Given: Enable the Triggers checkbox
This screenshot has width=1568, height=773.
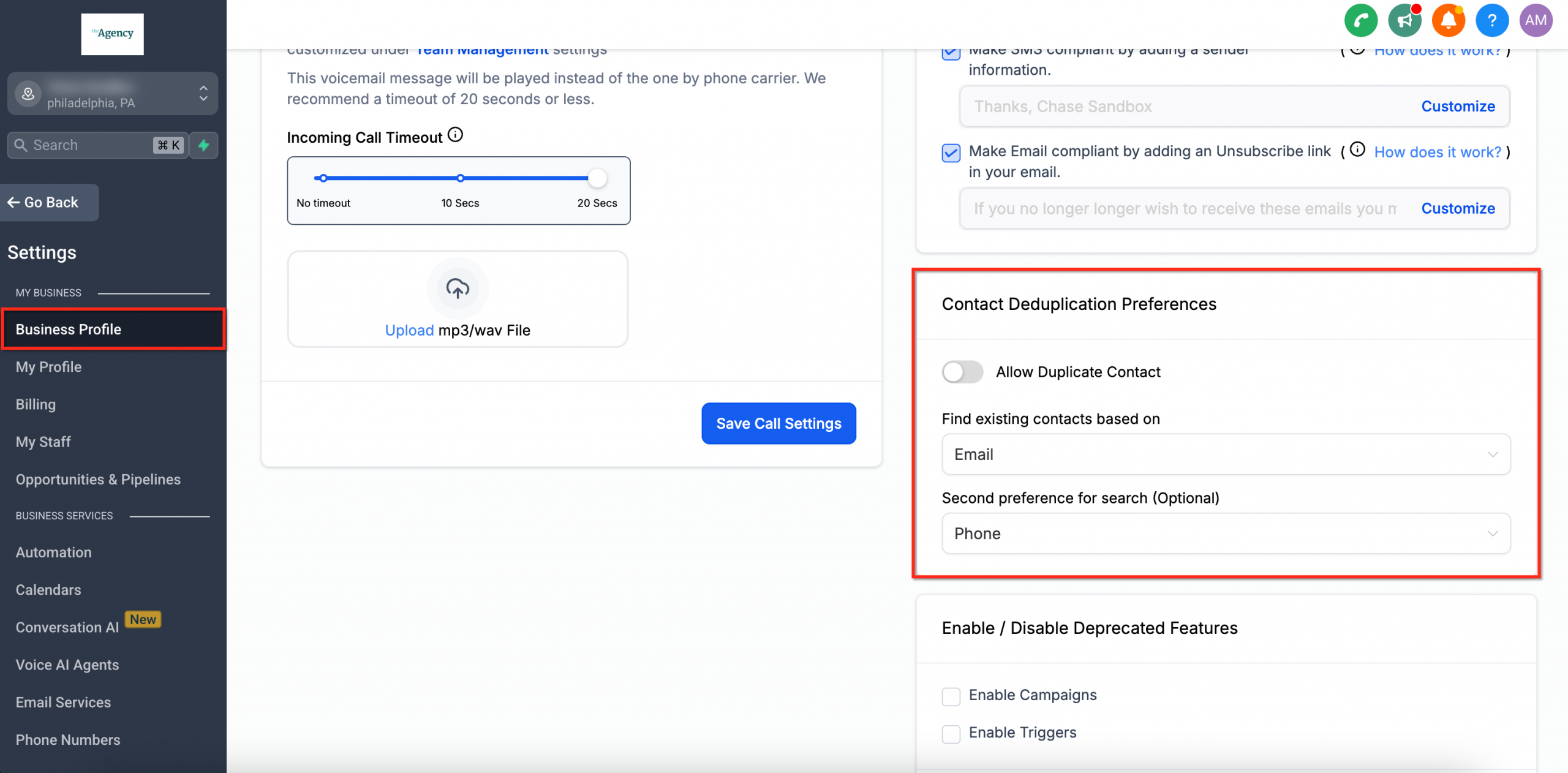Looking at the screenshot, I should pyautogui.click(x=951, y=734).
